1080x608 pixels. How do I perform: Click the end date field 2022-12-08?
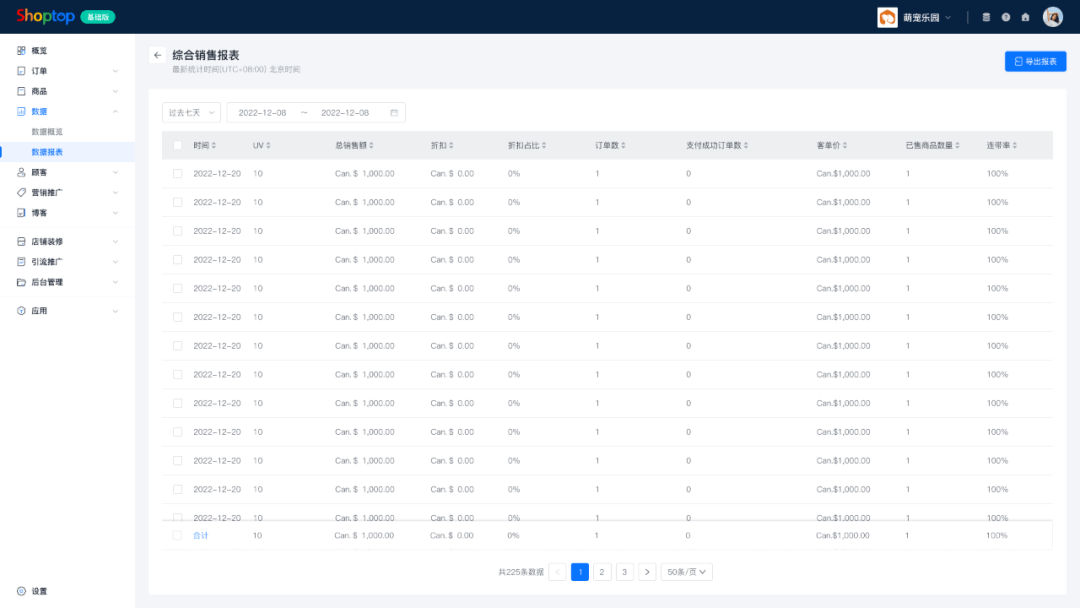tap(345, 113)
